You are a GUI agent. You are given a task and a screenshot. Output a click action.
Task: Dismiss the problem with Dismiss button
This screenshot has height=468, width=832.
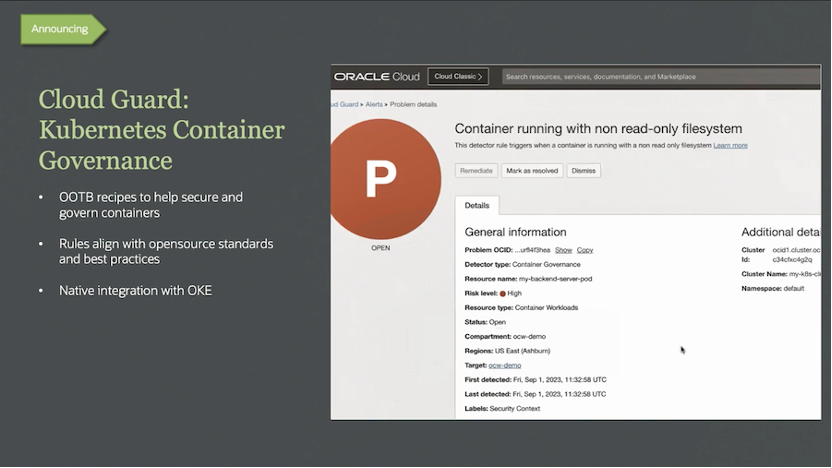(x=584, y=171)
